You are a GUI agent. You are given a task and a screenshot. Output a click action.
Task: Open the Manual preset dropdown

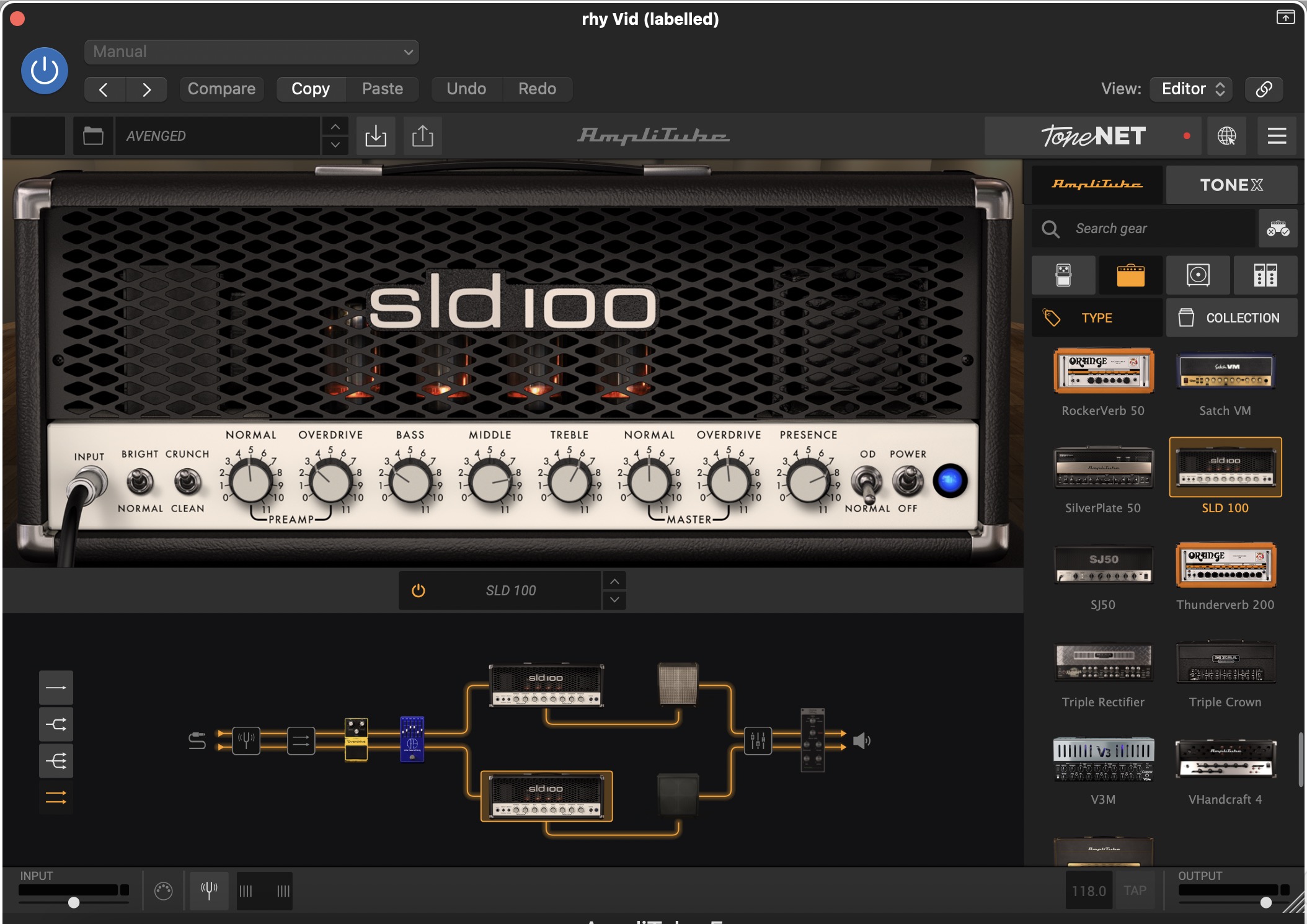(x=252, y=52)
